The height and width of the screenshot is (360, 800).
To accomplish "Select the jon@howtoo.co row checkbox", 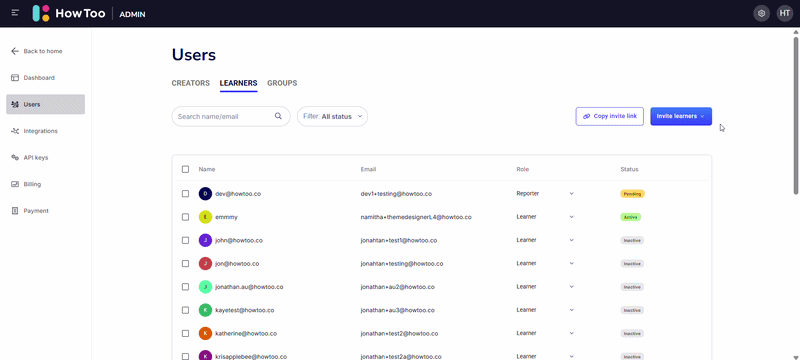I will click(185, 264).
